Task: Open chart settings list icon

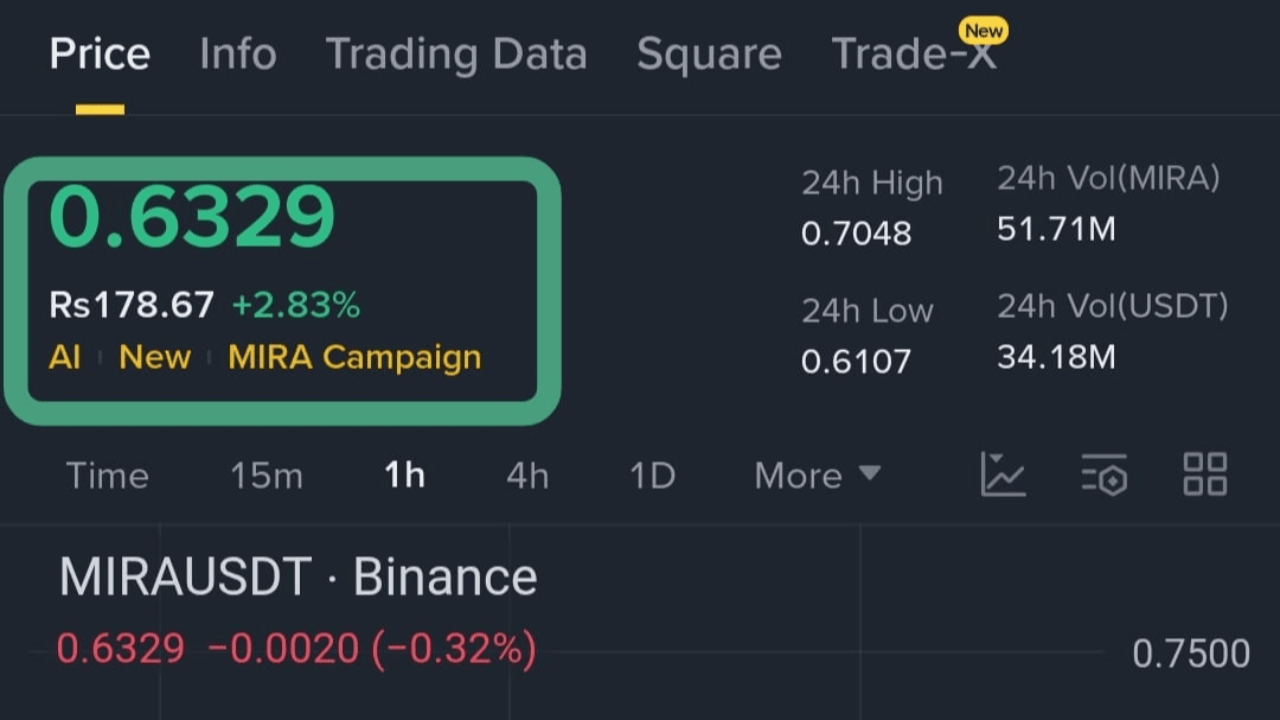Action: click(1104, 475)
